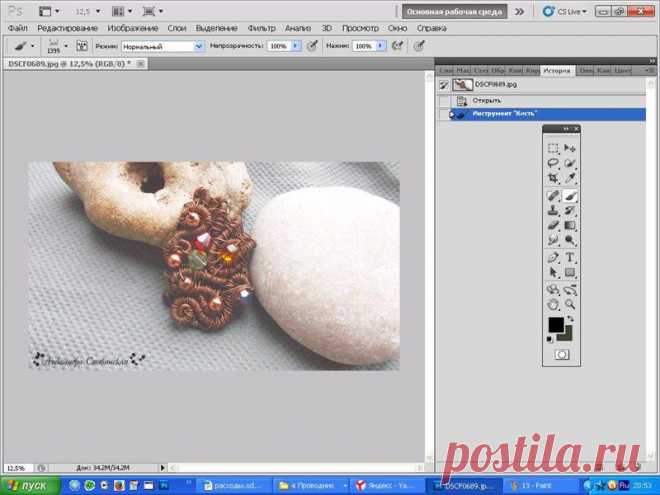
Task: Select the 3D Object Rotate tool
Action: [553, 290]
